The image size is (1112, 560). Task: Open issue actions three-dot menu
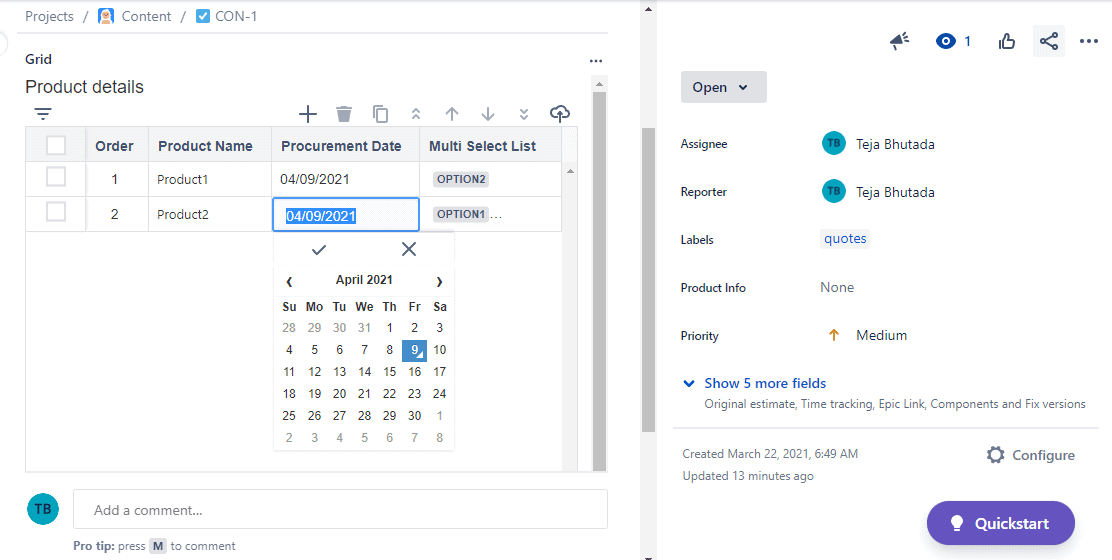[1089, 41]
